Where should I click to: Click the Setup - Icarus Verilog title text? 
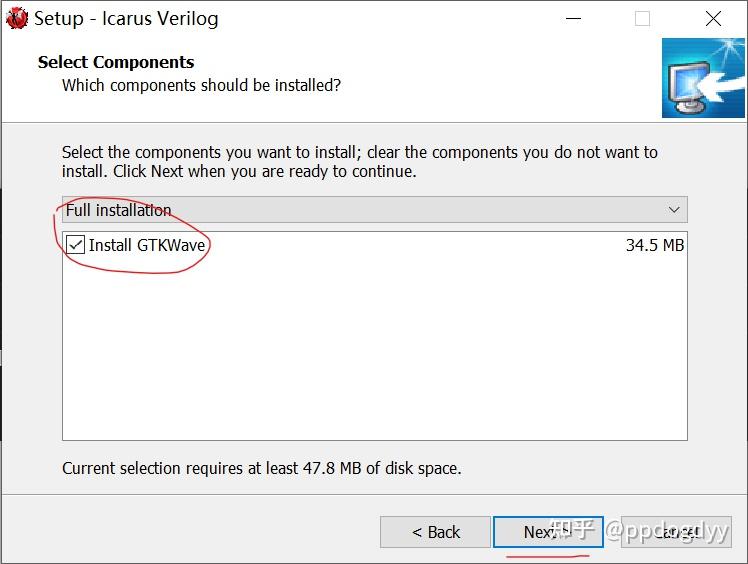pyautogui.click(x=126, y=19)
